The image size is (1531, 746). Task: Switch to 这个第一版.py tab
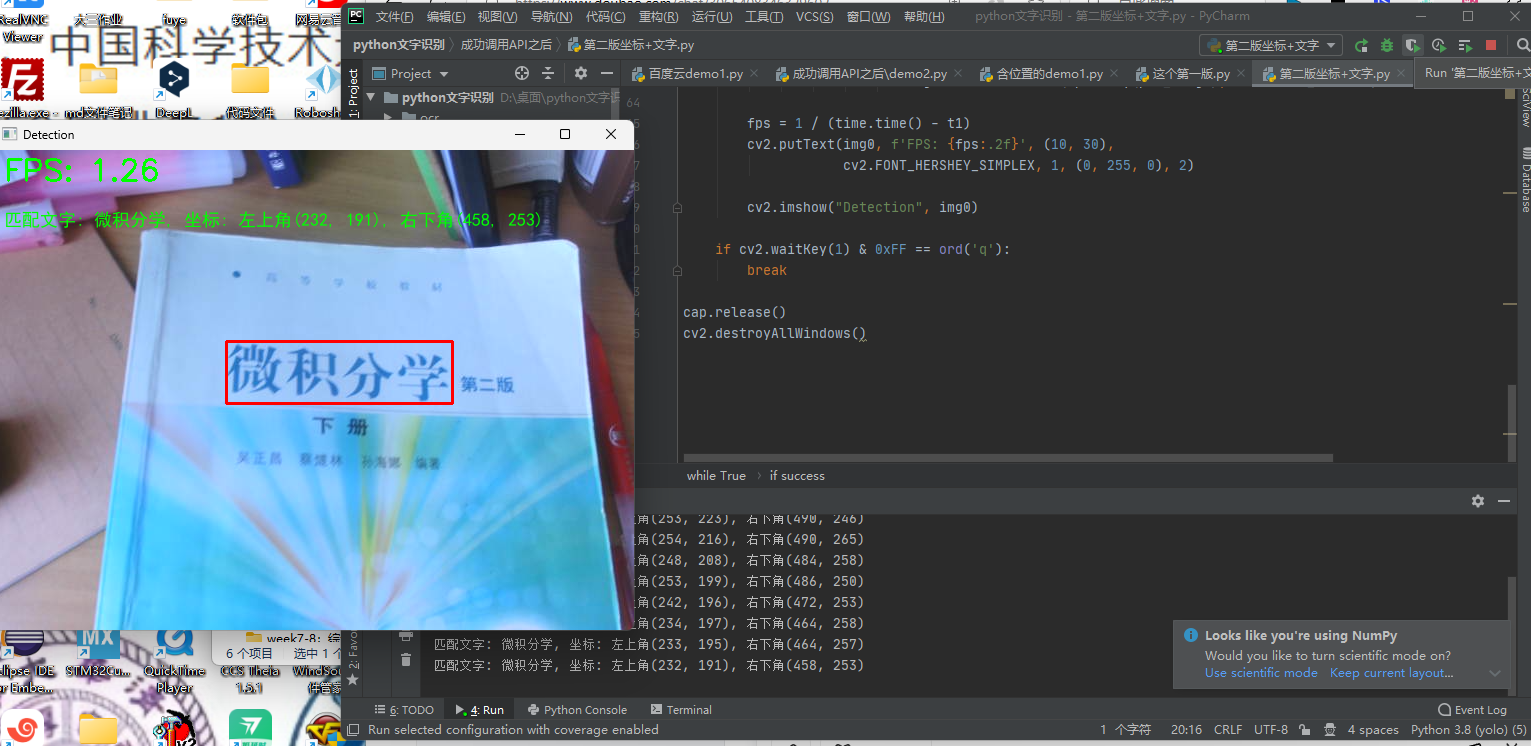(1191, 74)
